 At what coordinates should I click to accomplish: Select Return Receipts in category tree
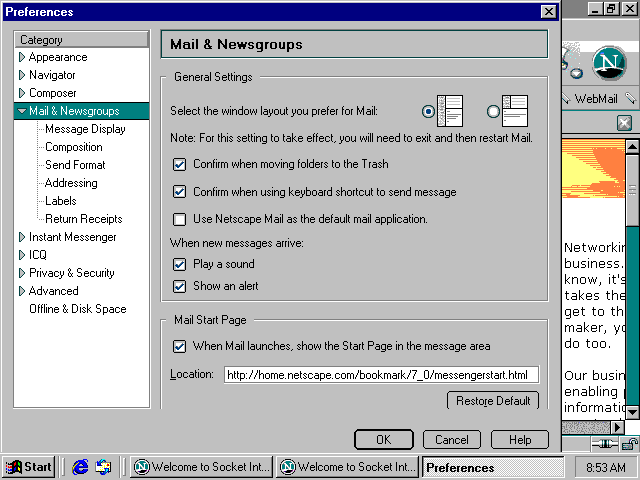pos(84,219)
